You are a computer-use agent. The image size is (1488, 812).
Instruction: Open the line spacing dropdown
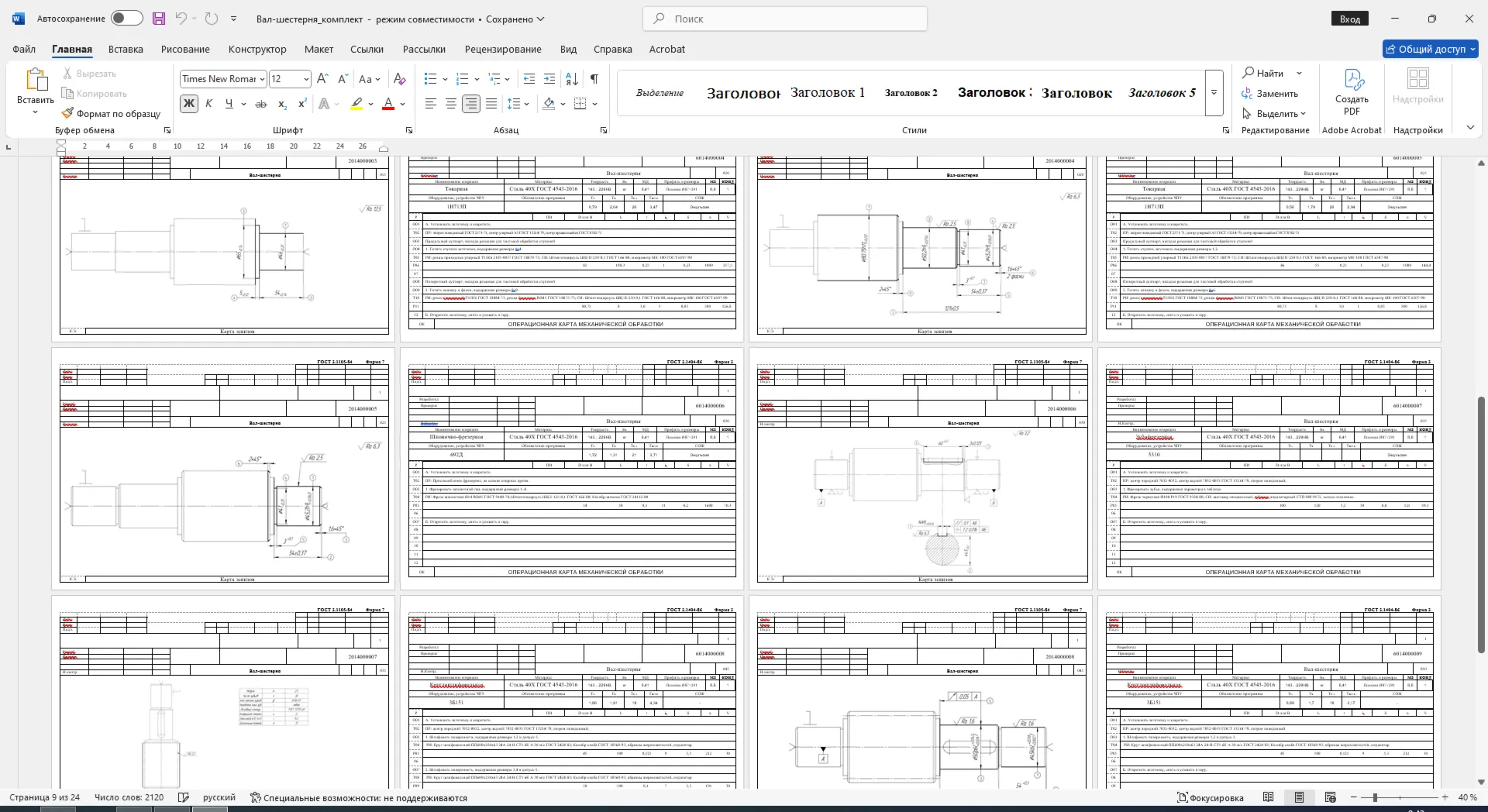coord(527,104)
